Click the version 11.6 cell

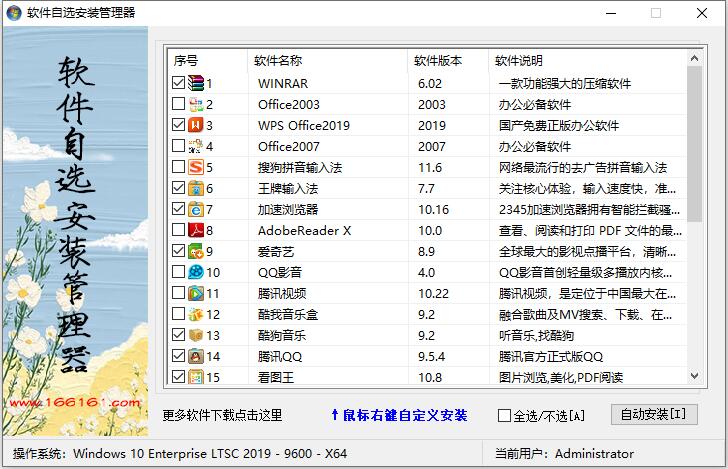click(x=430, y=168)
